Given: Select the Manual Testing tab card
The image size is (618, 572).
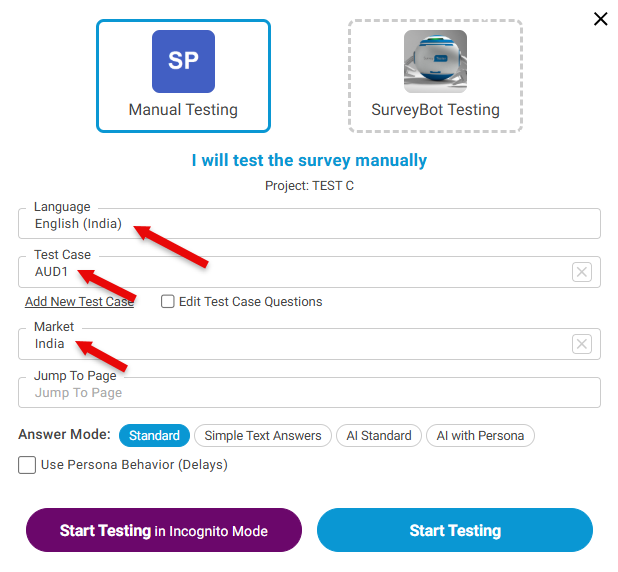Looking at the screenshot, I should 183,110.
